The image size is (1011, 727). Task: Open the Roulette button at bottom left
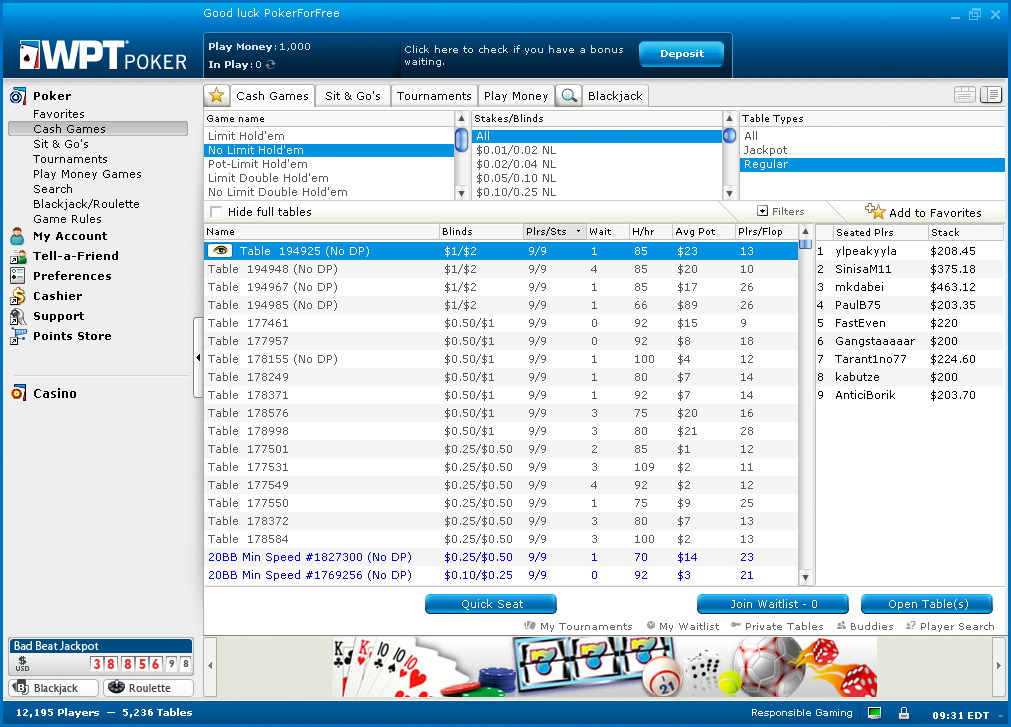(148, 688)
